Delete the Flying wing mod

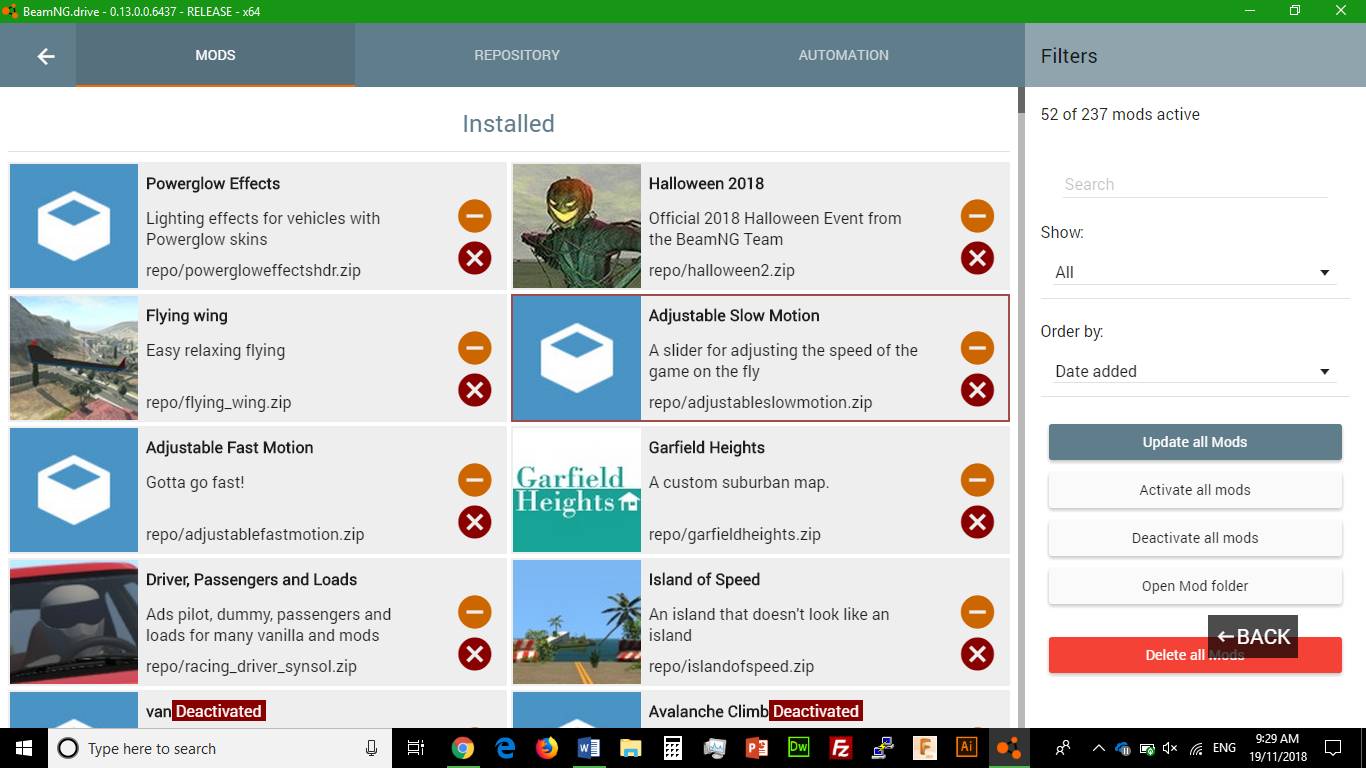475,390
